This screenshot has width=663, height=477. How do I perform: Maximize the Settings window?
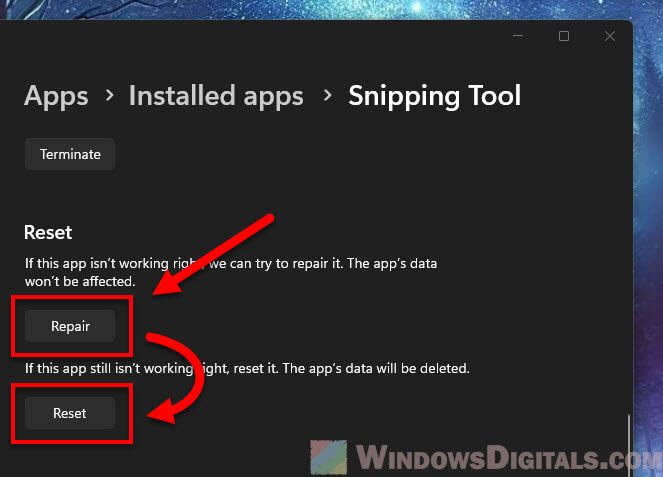click(564, 36)
